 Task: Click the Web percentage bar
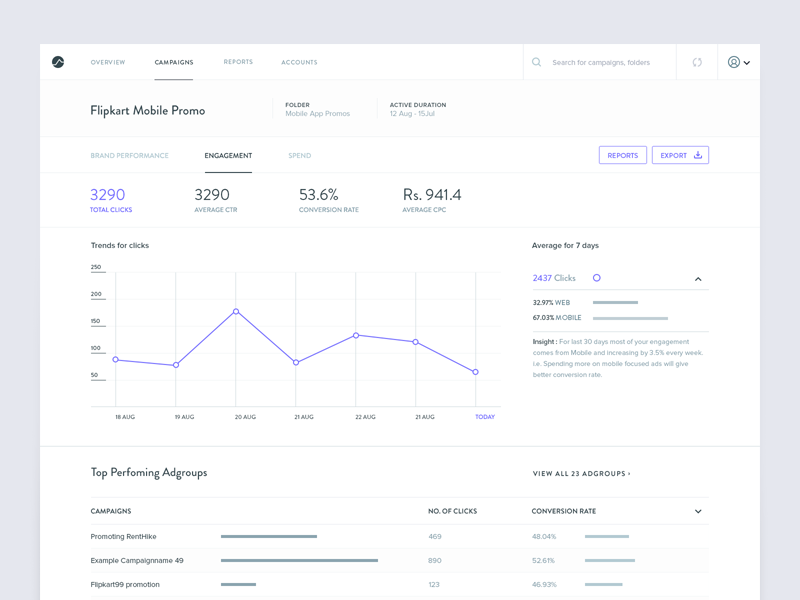coord(615,303)
